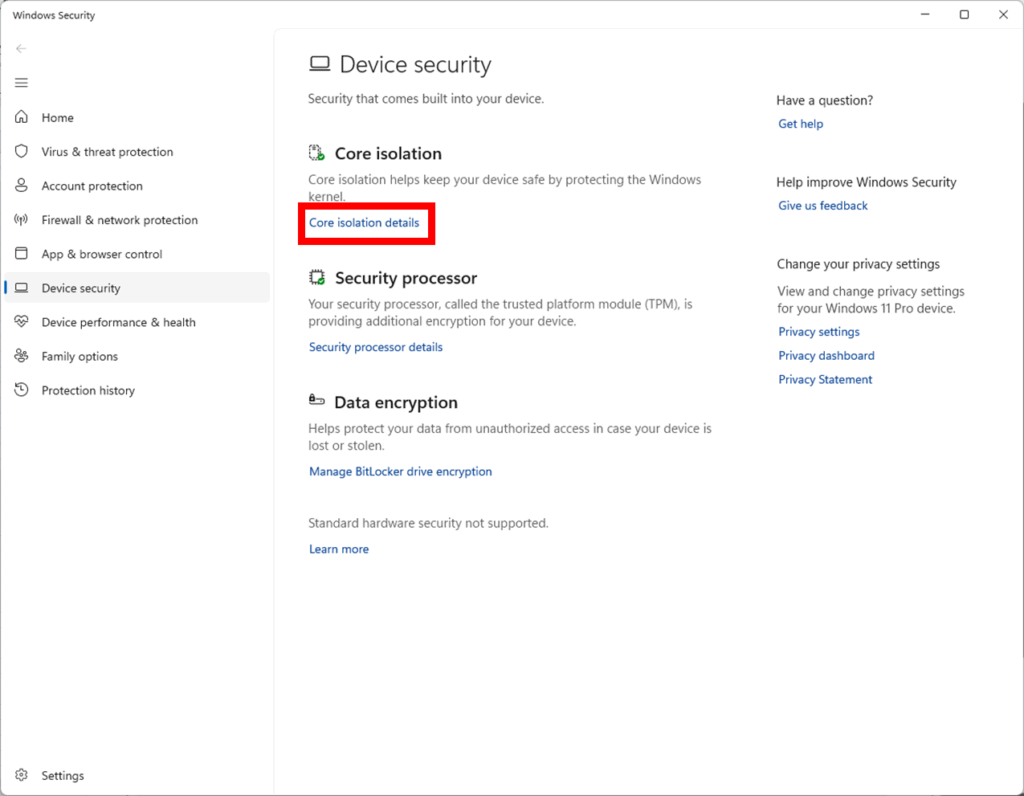Open Security processor details link

(x=376, y=347)
